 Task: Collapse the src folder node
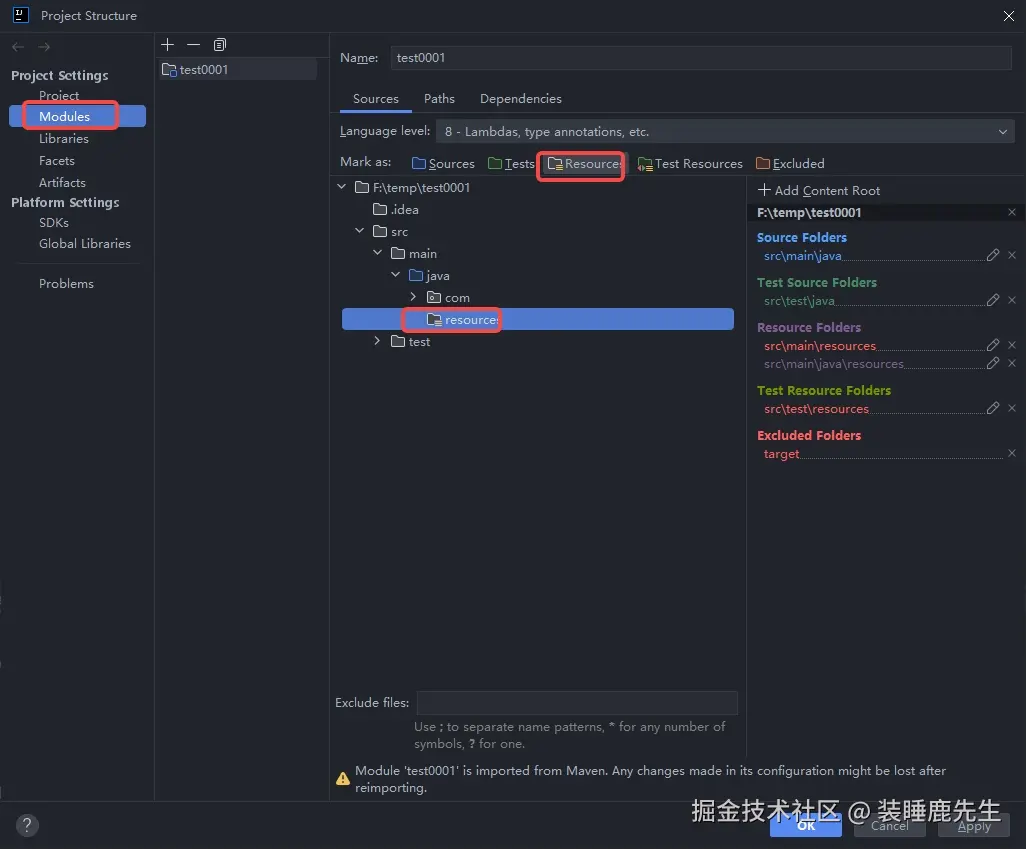359,230
